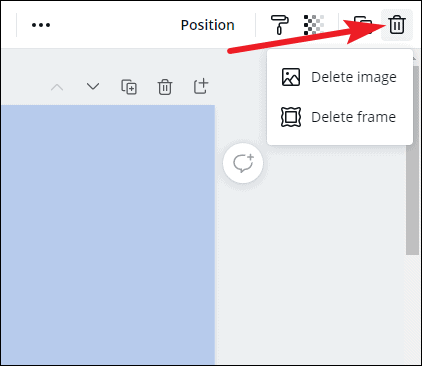Select the Copy style paint roller icon

280,25
